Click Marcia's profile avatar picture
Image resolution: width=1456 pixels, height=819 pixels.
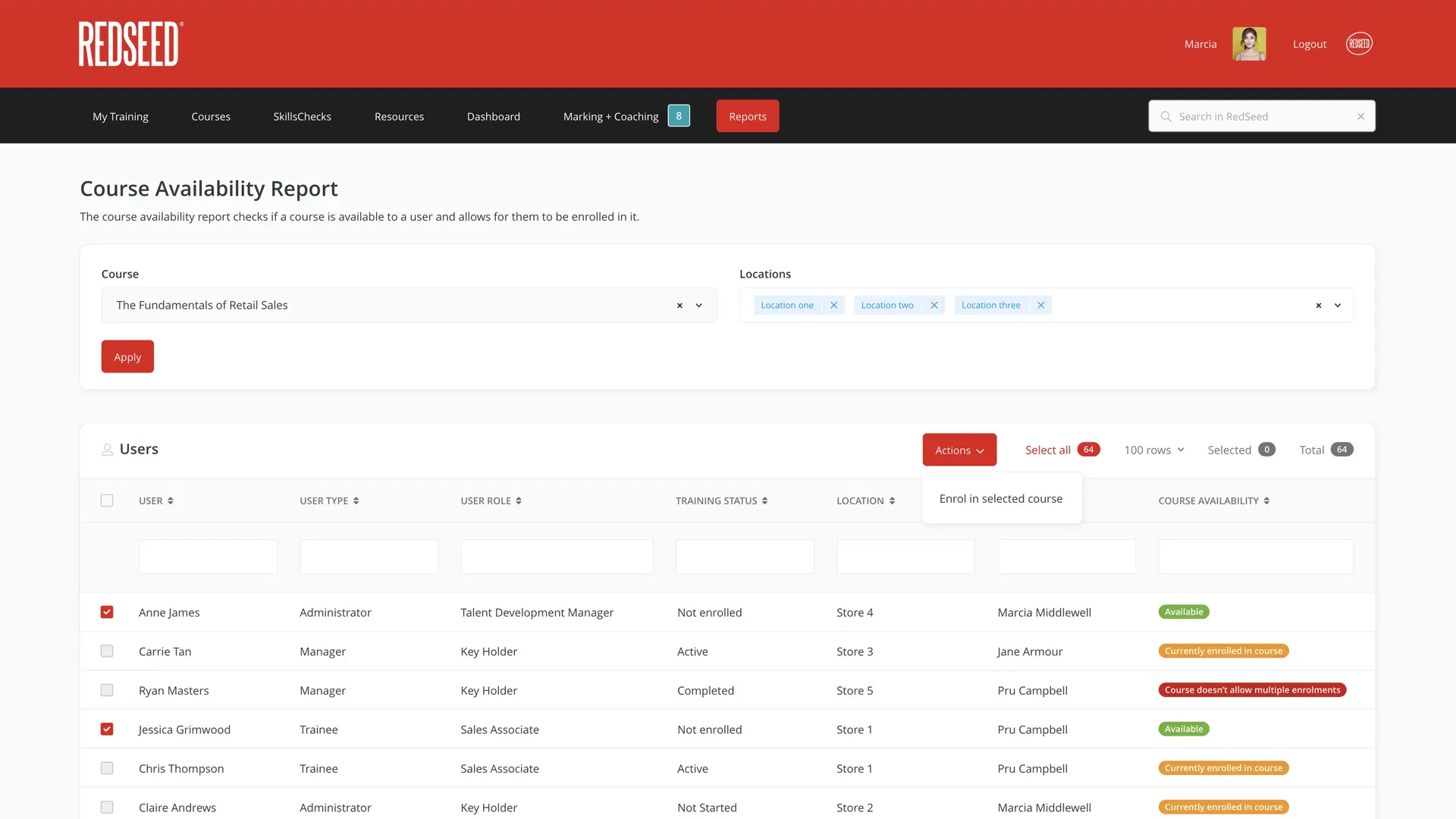(x=1248, y=43)
